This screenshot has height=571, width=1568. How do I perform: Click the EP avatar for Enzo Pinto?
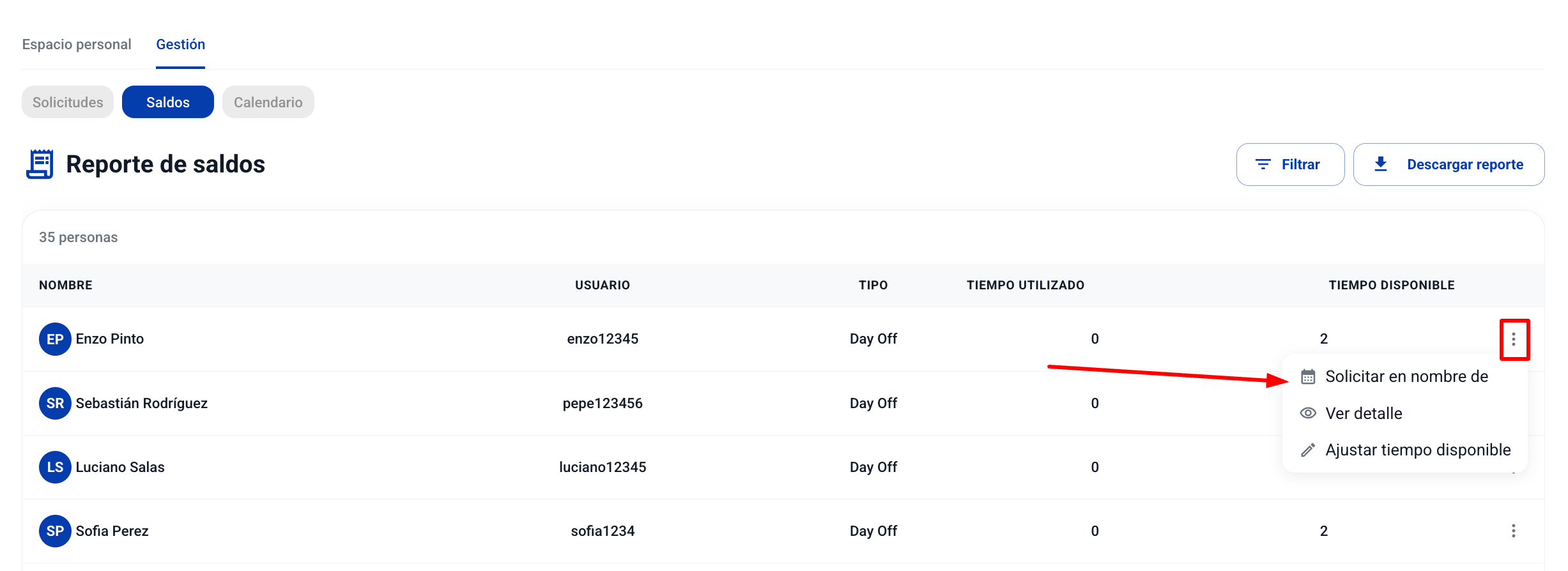pos(55,339)
